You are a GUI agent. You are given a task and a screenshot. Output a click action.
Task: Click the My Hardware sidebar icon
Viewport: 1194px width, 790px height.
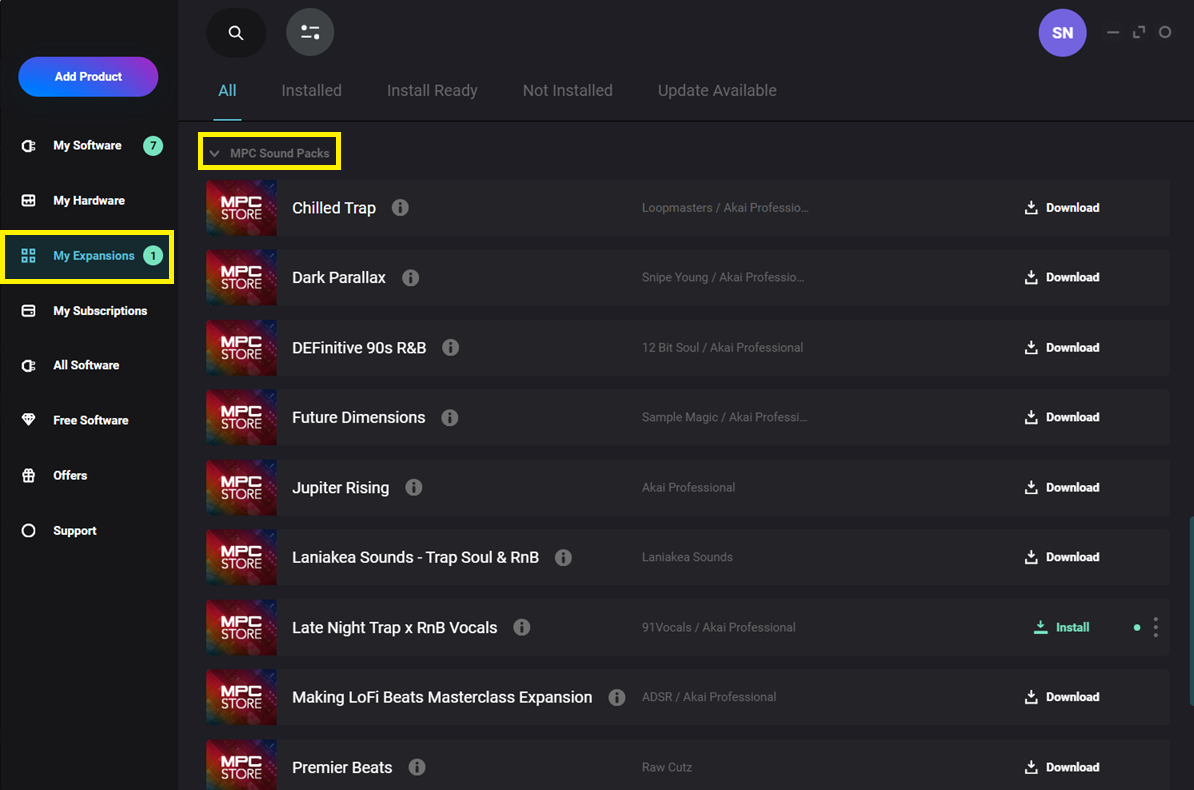pos(28,200)
